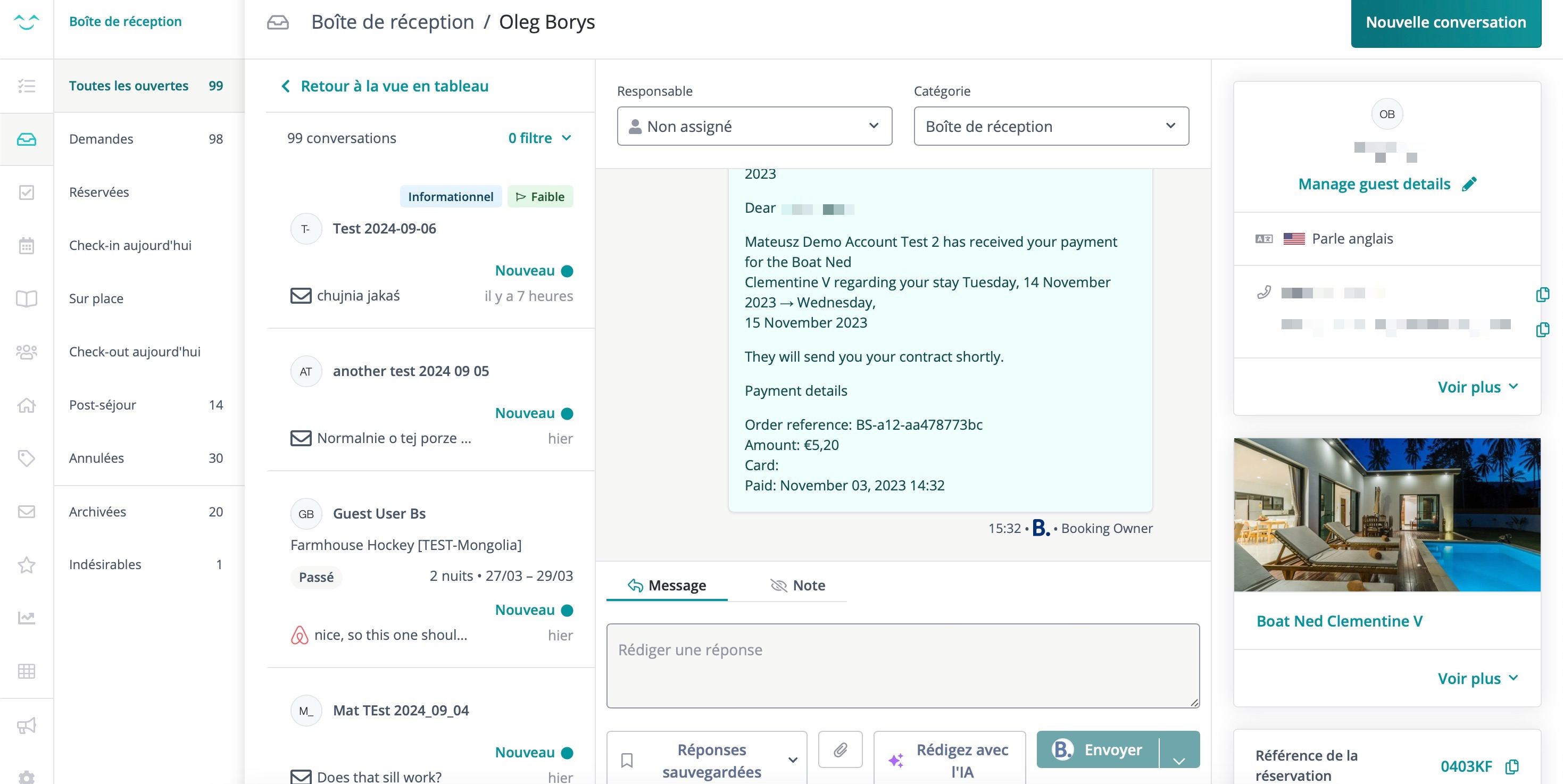The image size is (1563, 784).
Task: Click into the Rédiger une réponse field
Action: point(902,666)
